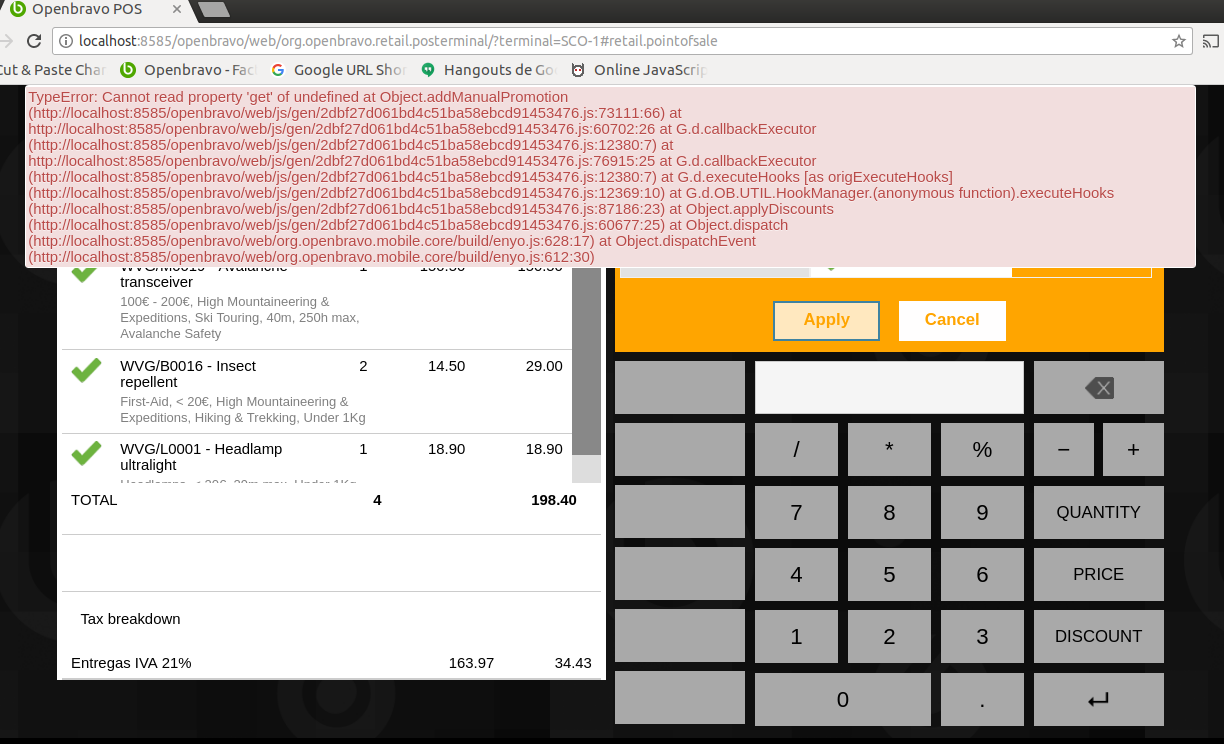
Task: Click the keypad entry display field
Action: tap(889, 387)
